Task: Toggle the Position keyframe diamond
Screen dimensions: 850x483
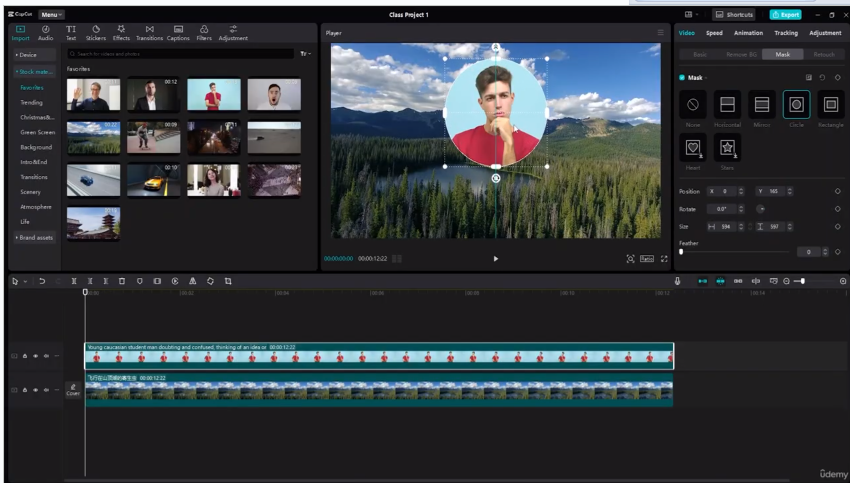Action: (x=837, y=191)
